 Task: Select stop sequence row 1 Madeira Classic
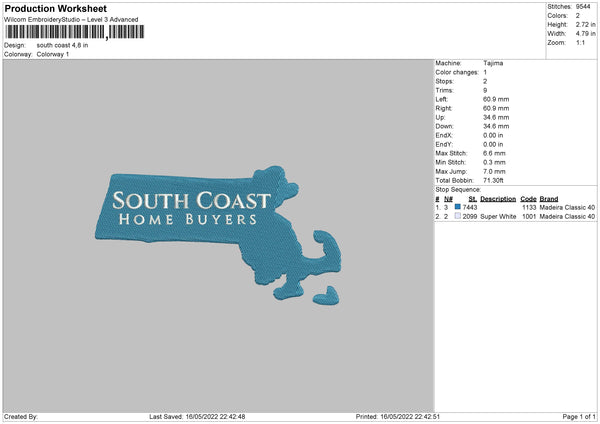(x=515, y=207)
